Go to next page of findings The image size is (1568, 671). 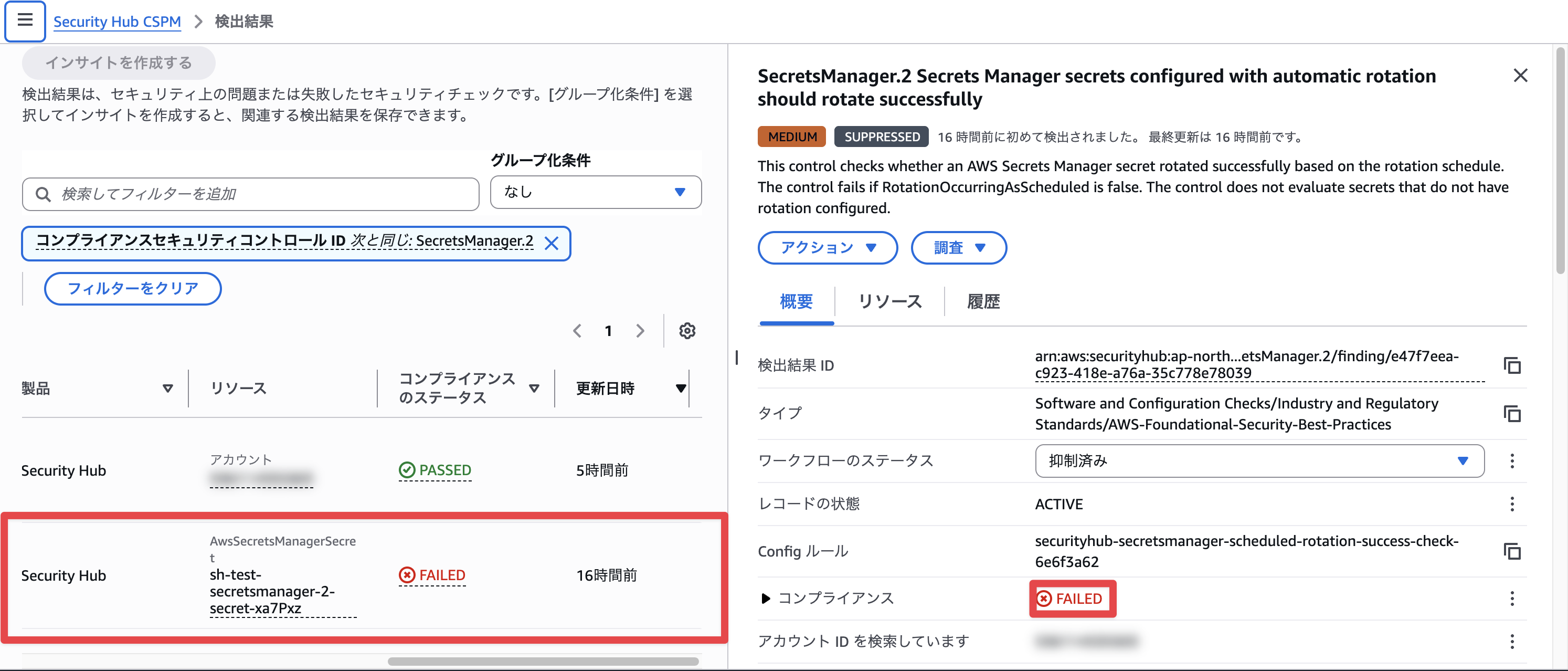(640, 331)
